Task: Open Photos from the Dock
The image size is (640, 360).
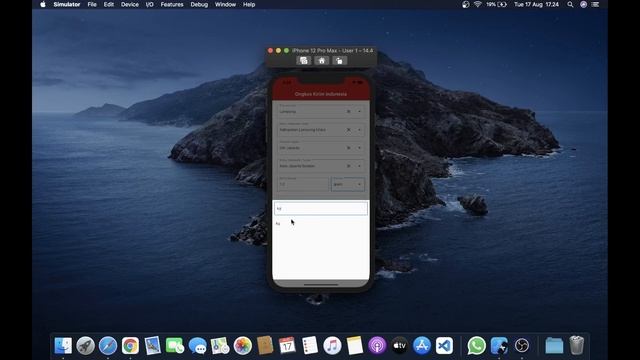Action: click(242, 346)
